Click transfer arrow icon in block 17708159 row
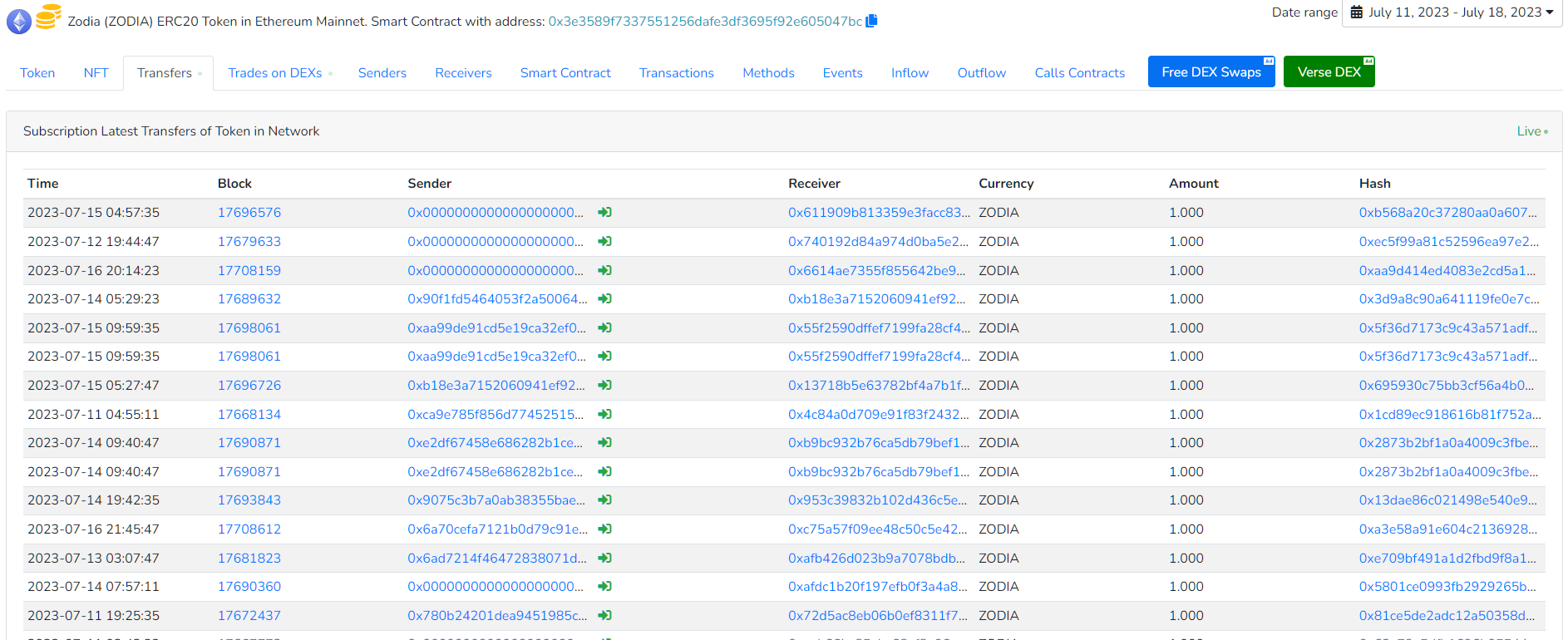This screenshot has width=1568, height=640. point(604,271)
